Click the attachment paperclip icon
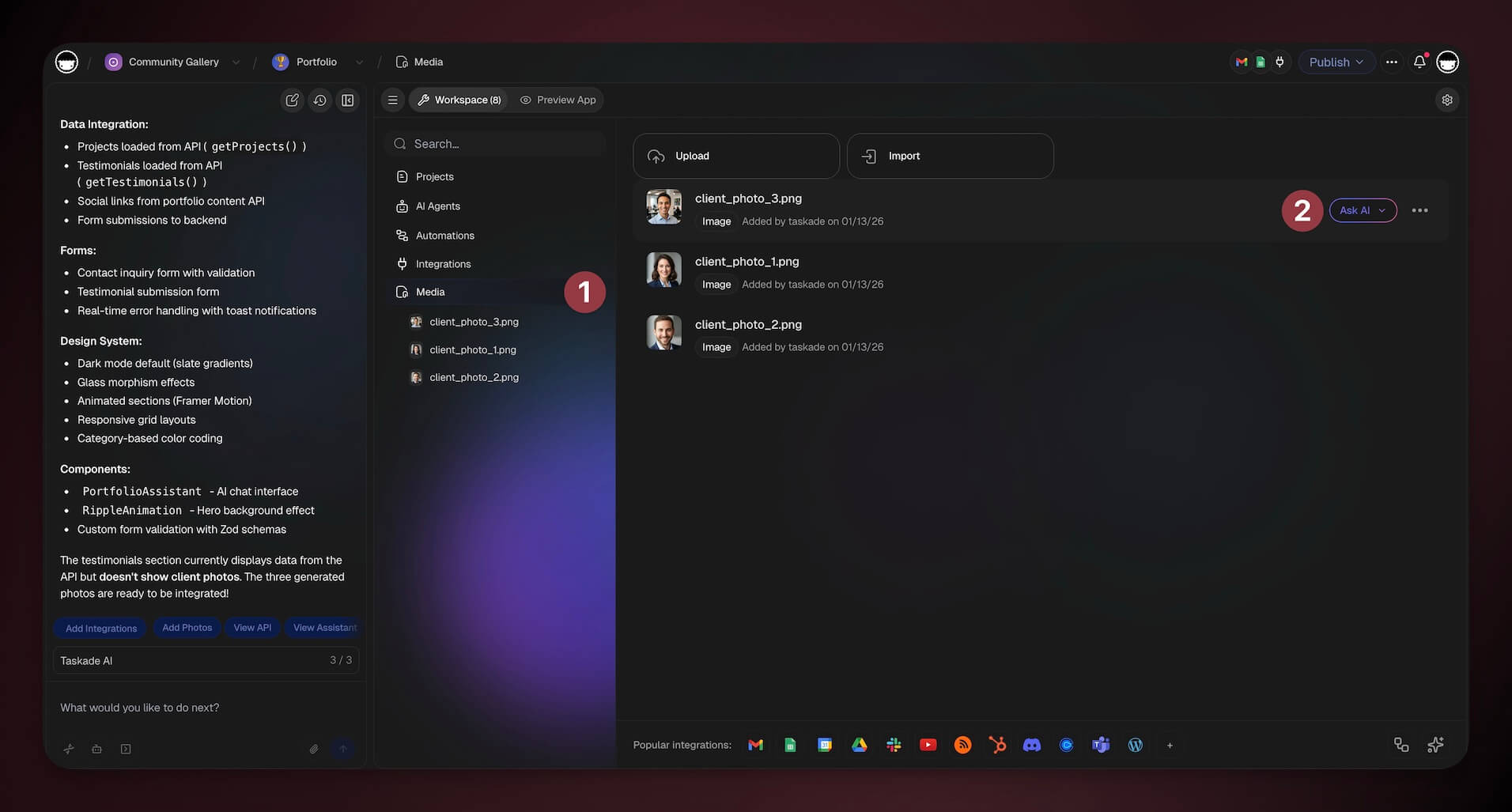1512x812 pixels. 314,749
